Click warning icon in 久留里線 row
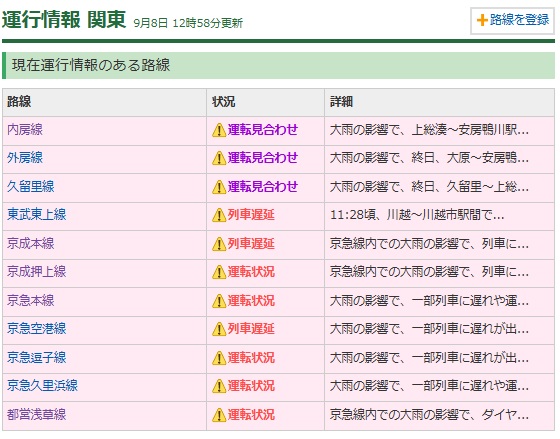Image resolution: width=560 pixels, height=439 pixels. click(x=219, y=187)
